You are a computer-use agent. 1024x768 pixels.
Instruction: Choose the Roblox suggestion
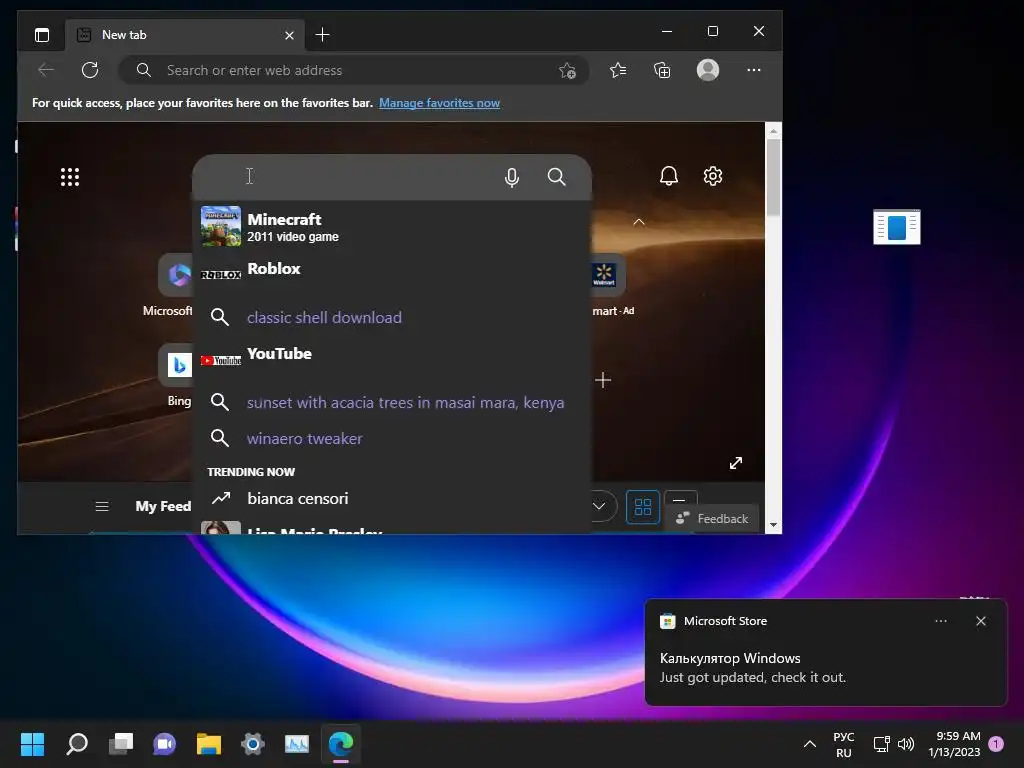coord(392,274)
